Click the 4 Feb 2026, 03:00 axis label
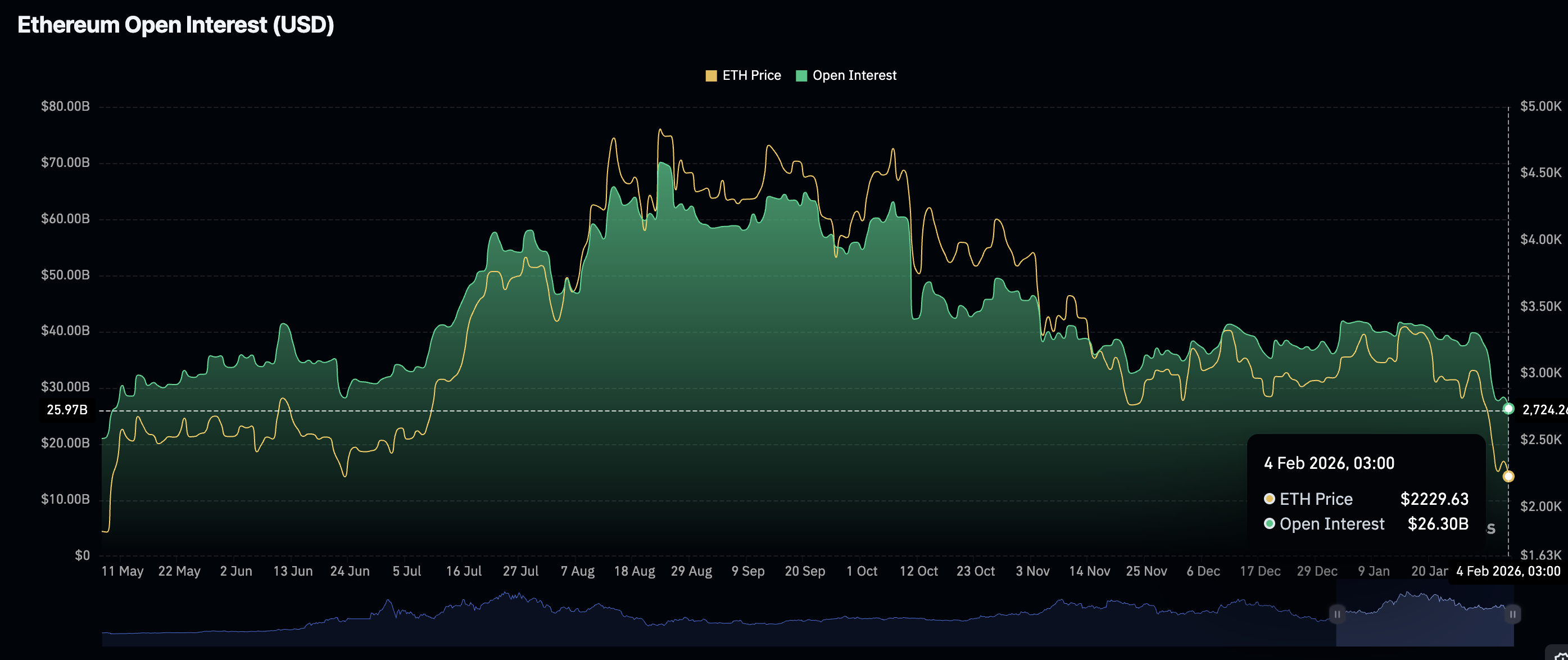Screen dimensions: 1568x660 [x=1508, y=571]
